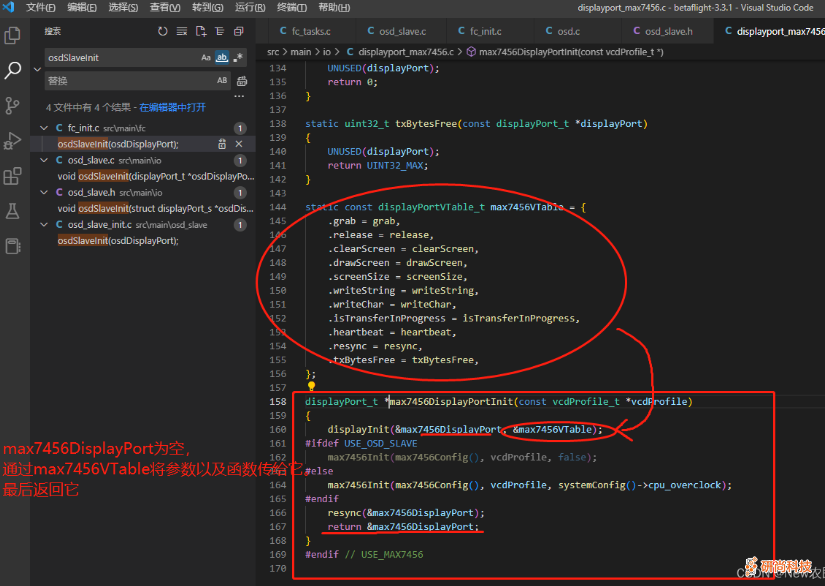
Task: Toggle Match Whole Word option
Action: (222, 58)
